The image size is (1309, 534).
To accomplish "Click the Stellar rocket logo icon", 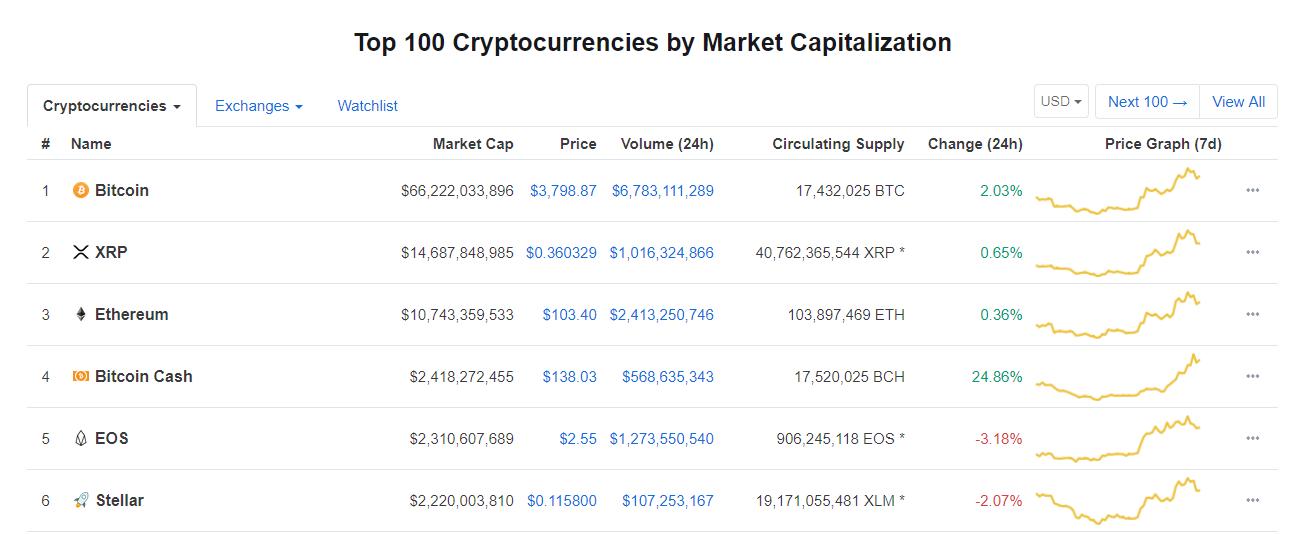I will (81, 500).
